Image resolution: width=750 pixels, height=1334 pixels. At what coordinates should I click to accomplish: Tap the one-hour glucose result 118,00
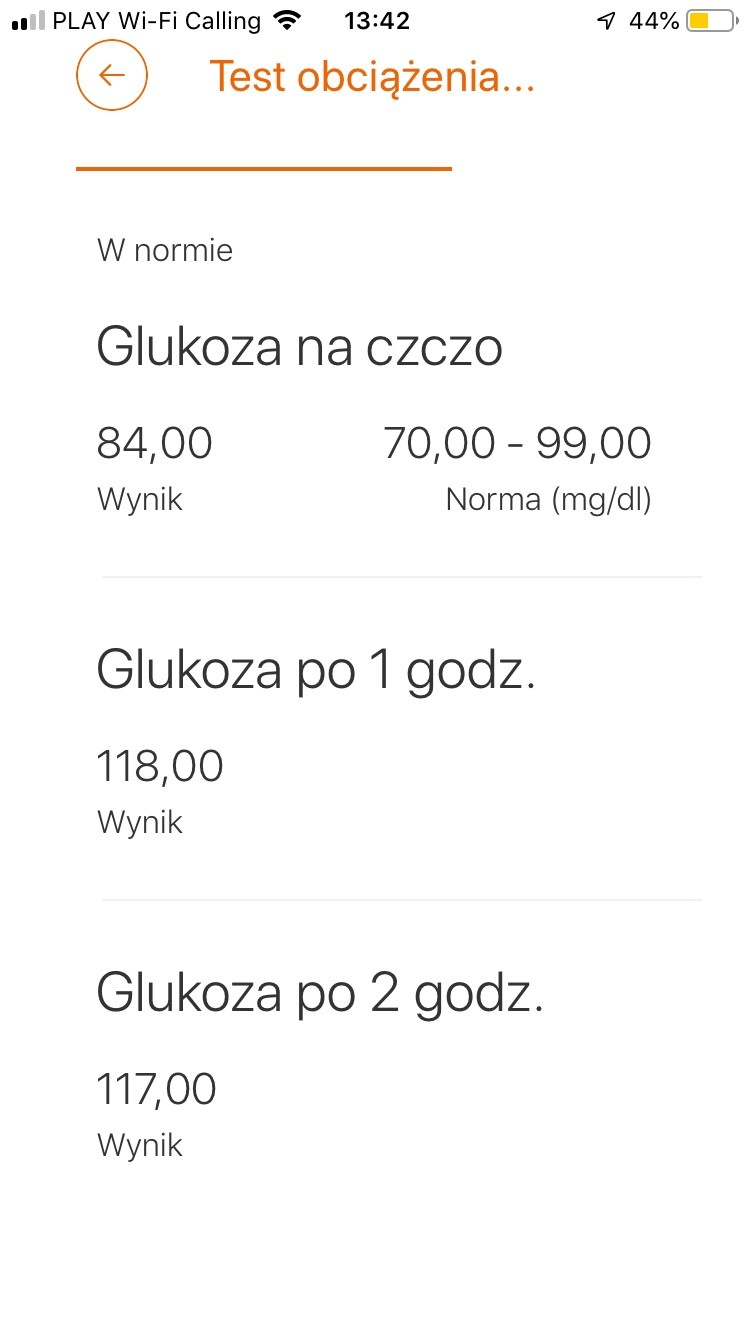point(160,767)
